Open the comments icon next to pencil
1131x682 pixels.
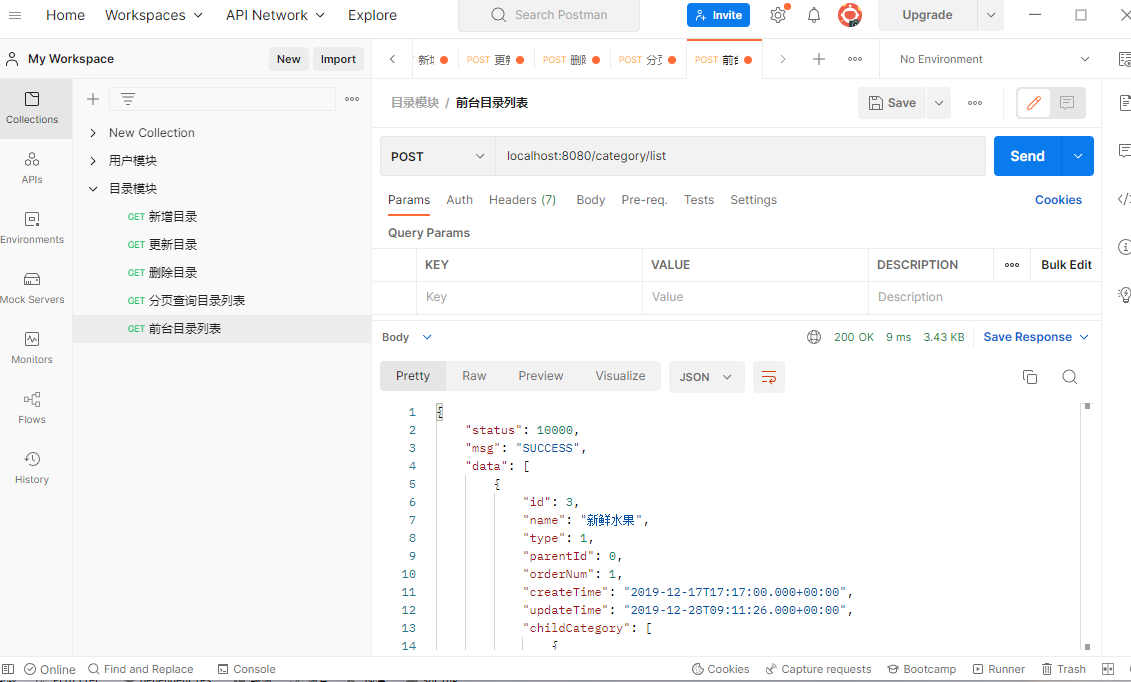tap(1067, 103)
